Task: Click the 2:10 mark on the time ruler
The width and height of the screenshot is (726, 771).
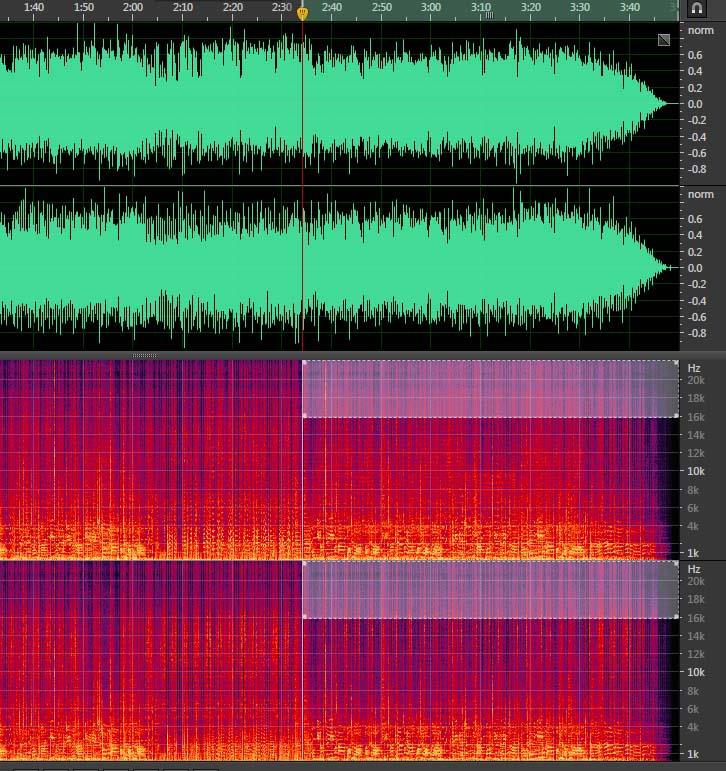Action: pos(183,7)
